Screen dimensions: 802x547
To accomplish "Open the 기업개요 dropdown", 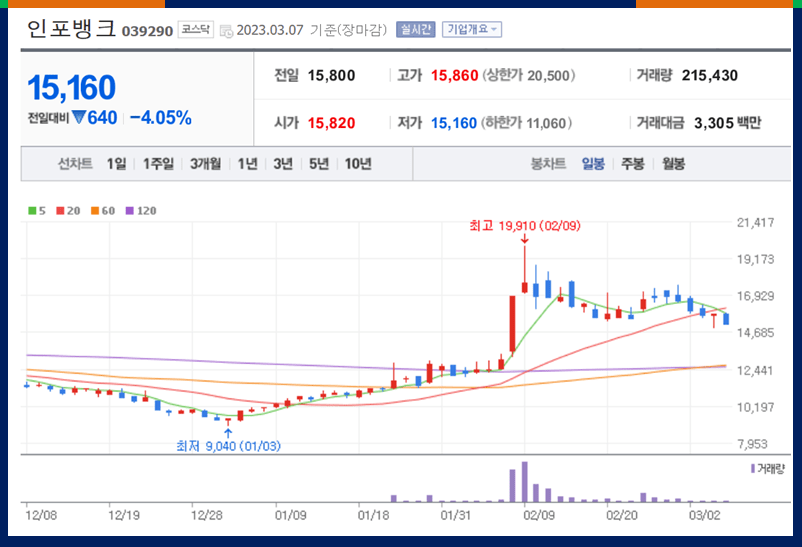I will [x=472, y=30].
